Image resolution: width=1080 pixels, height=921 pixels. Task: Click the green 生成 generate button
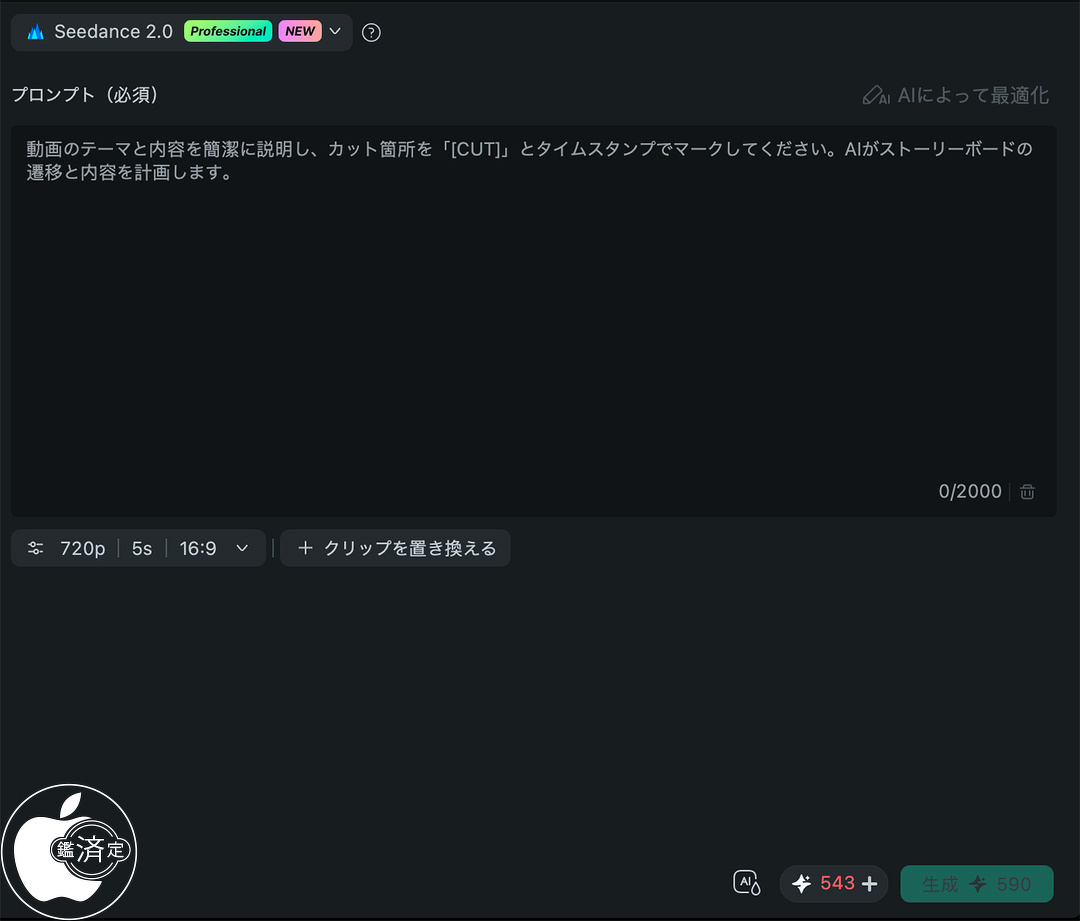(x=976, y=884)
